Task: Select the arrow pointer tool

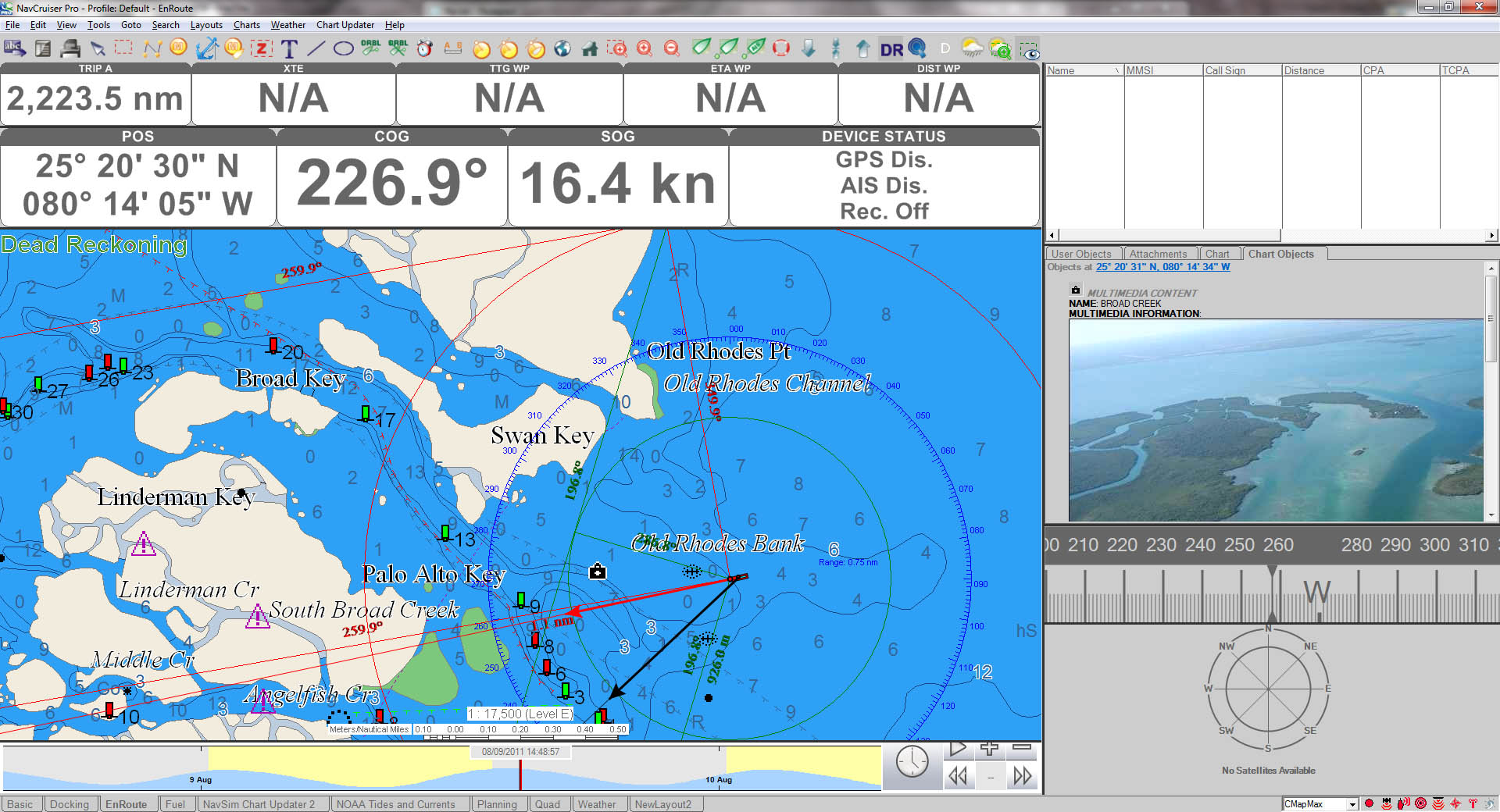Action: (x=98, y=48)
